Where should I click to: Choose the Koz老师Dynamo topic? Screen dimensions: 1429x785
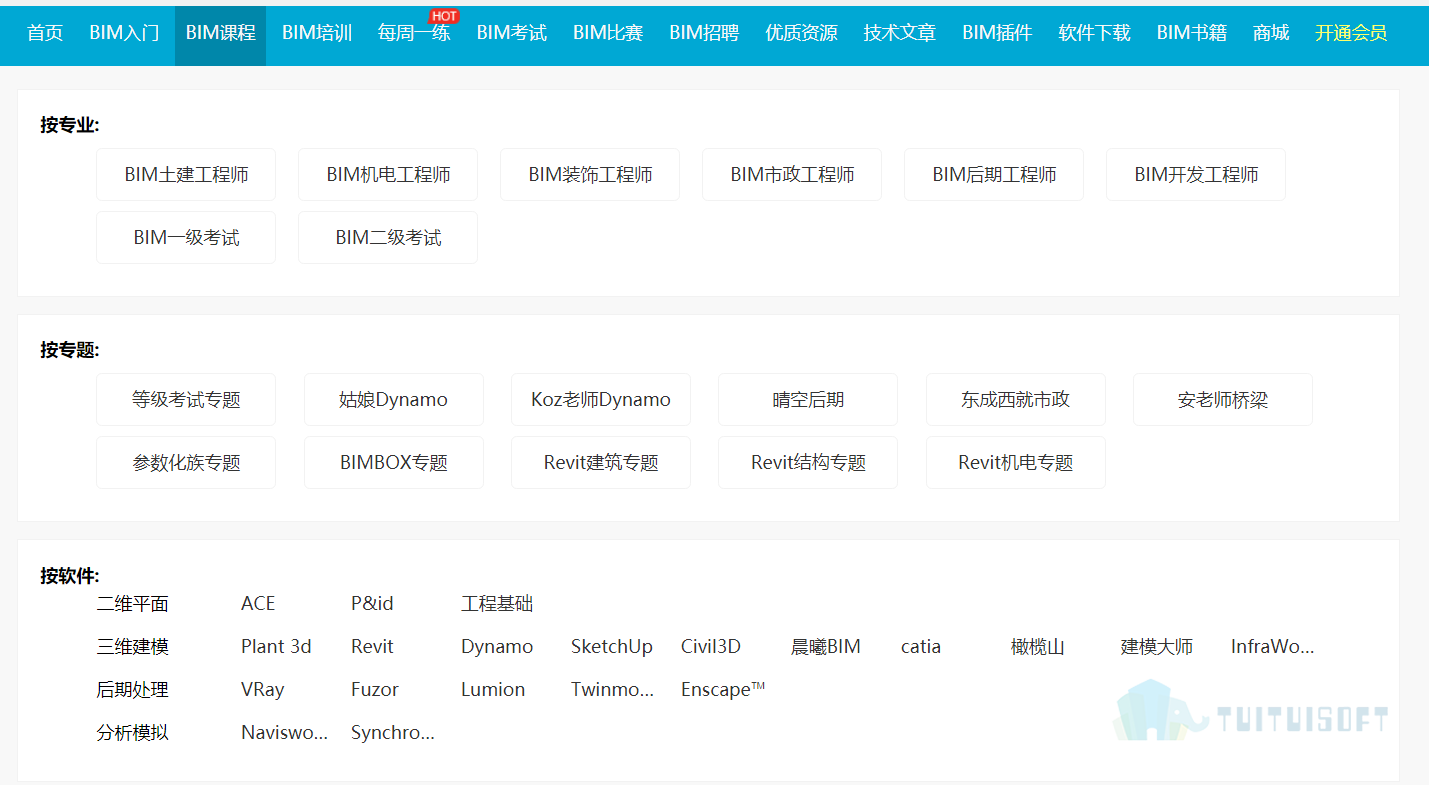pyautogui.click(x=601, y=400)
